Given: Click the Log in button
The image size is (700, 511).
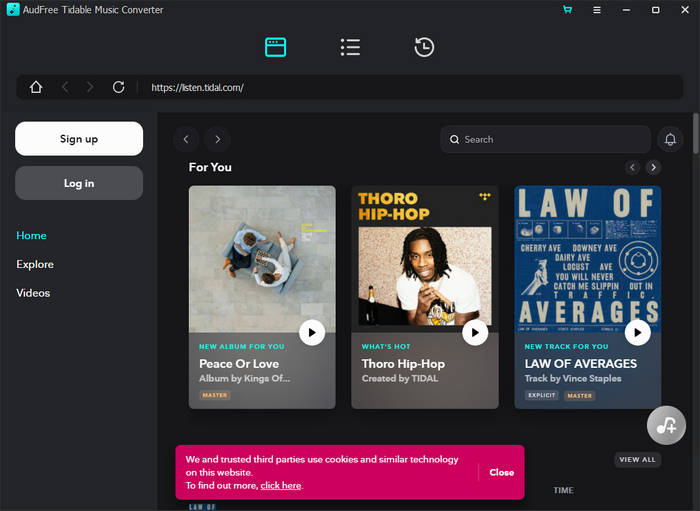Looking at the screenshot, I should [x=79, y=183].
